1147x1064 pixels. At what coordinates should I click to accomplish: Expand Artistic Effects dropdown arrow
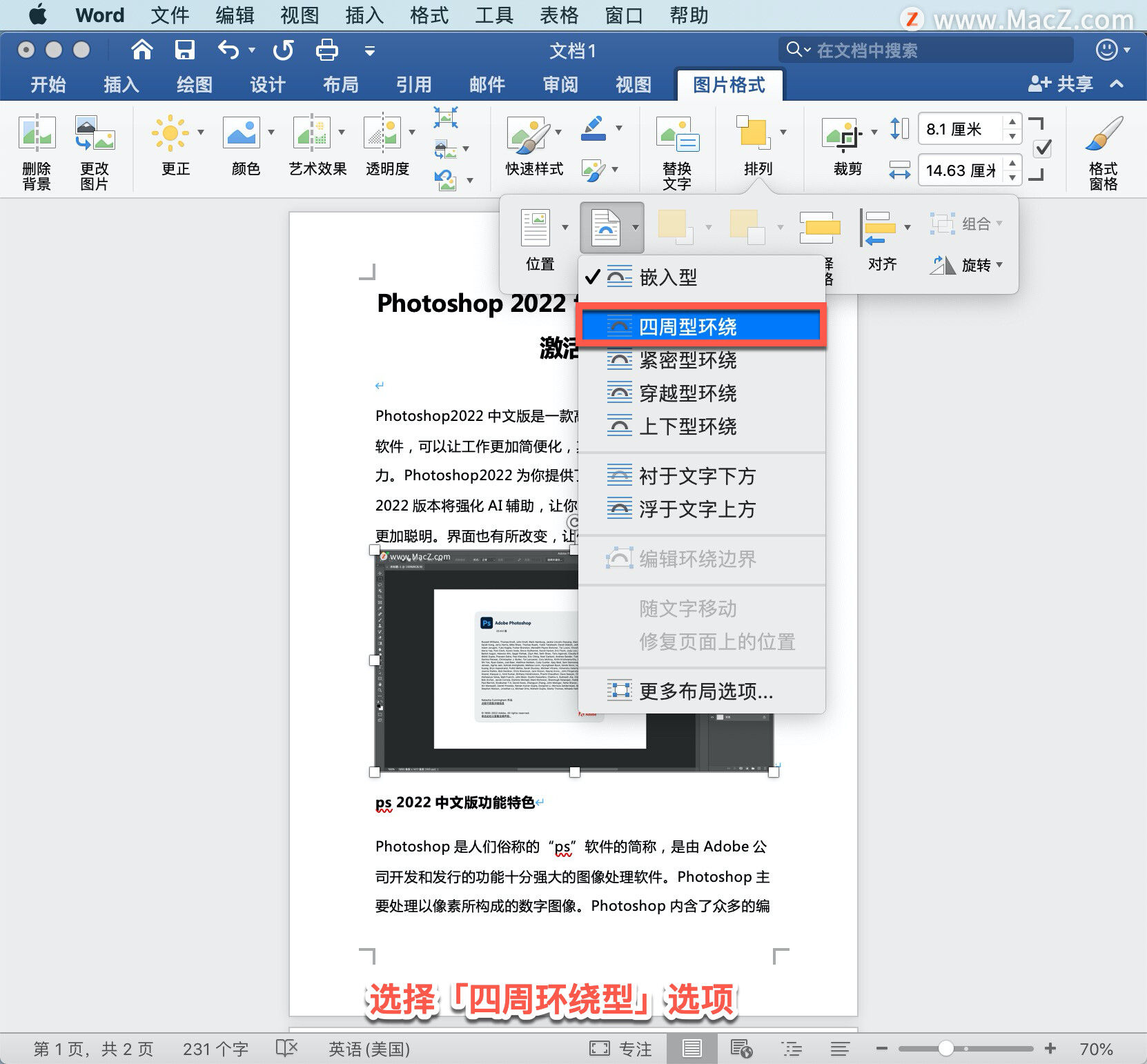click(x=342, y=132)
